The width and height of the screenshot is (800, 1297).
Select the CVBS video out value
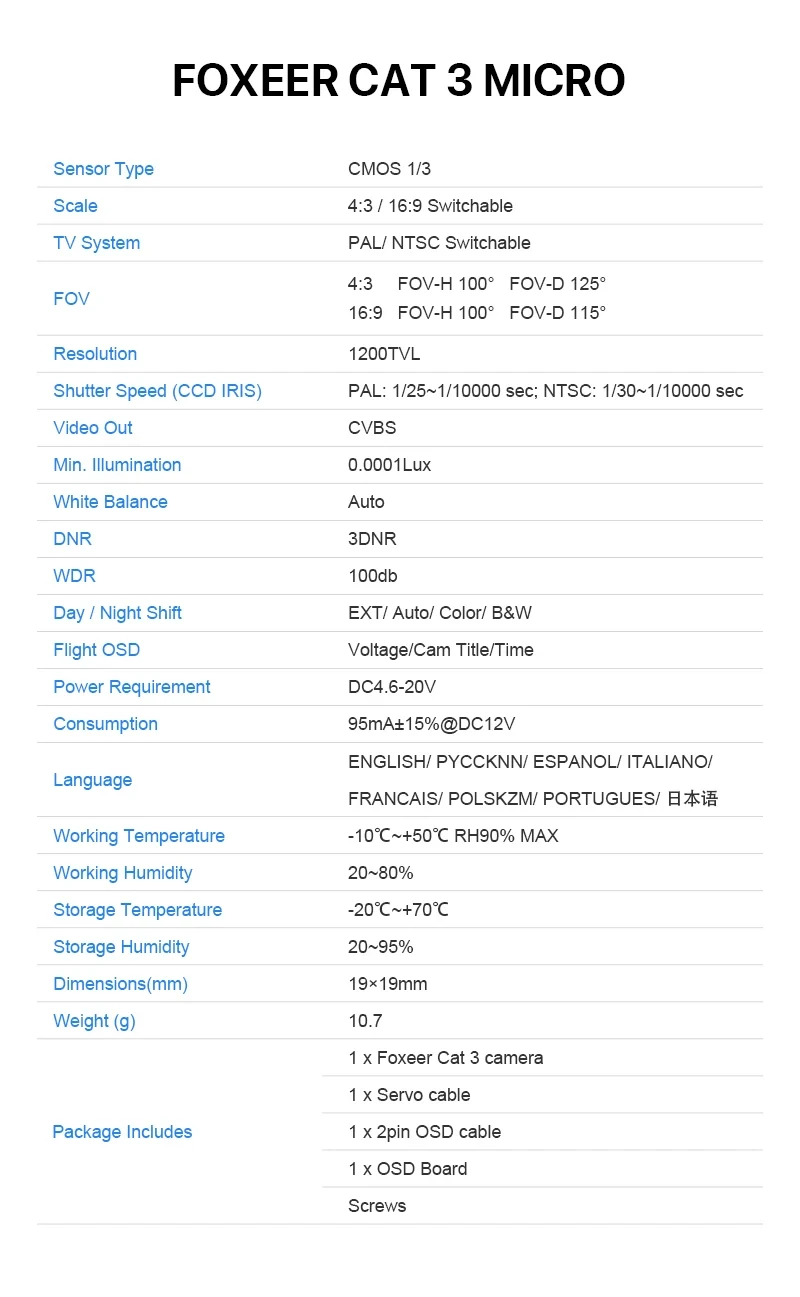pyautogui.click(x=372, y=428)
